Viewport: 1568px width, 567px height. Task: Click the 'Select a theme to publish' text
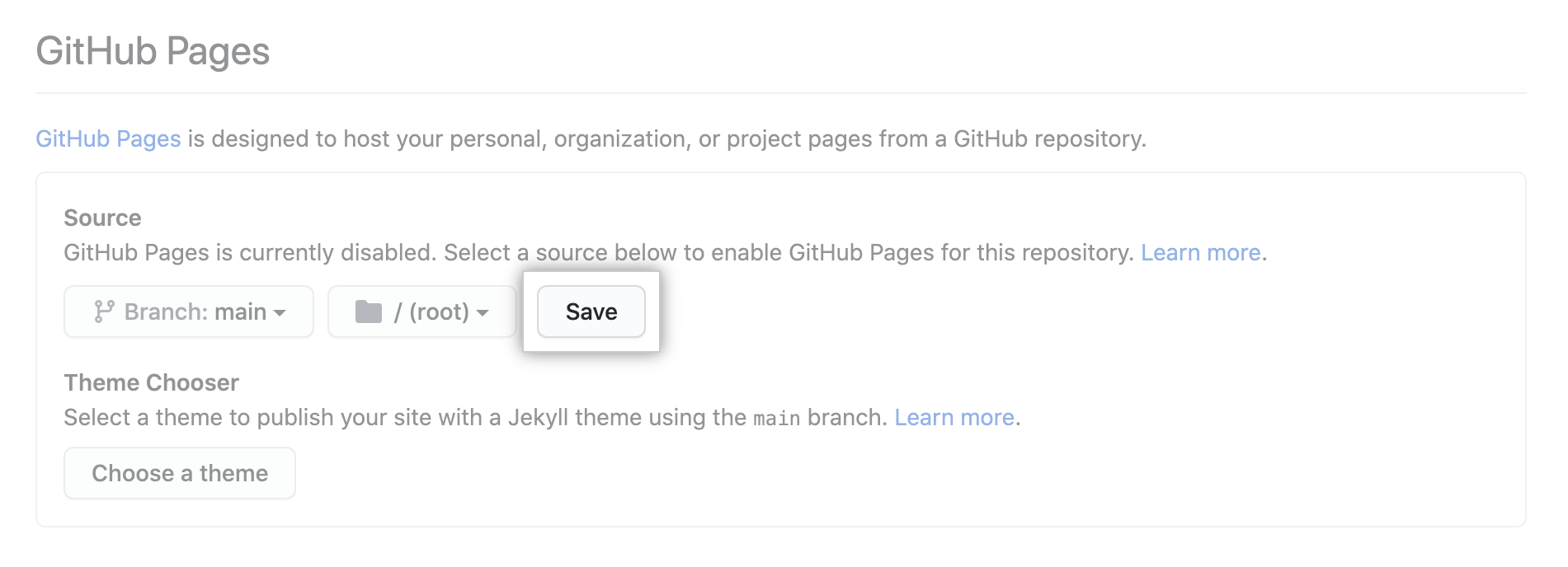point(200,417)
